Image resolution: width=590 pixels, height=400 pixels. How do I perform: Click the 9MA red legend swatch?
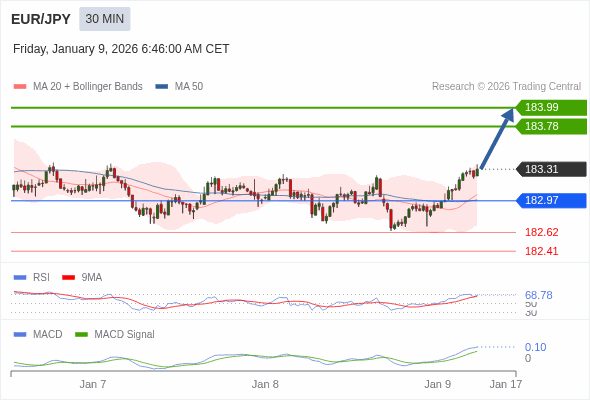68,278
